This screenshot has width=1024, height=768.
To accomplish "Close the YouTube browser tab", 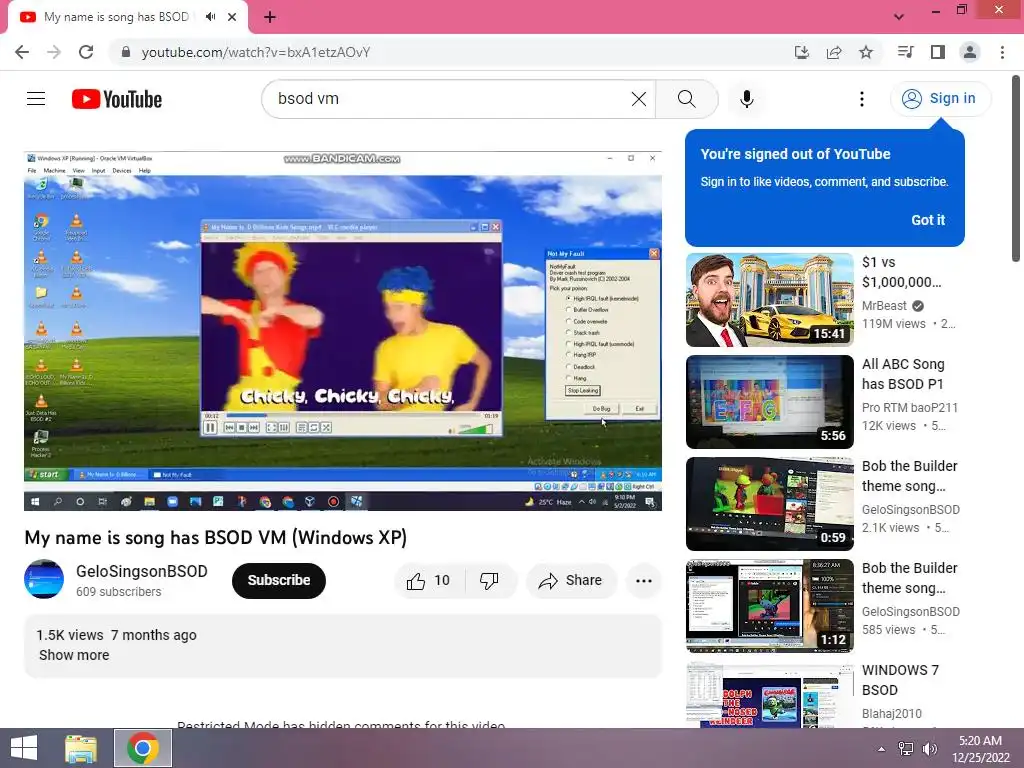I will tap(232, 17).
